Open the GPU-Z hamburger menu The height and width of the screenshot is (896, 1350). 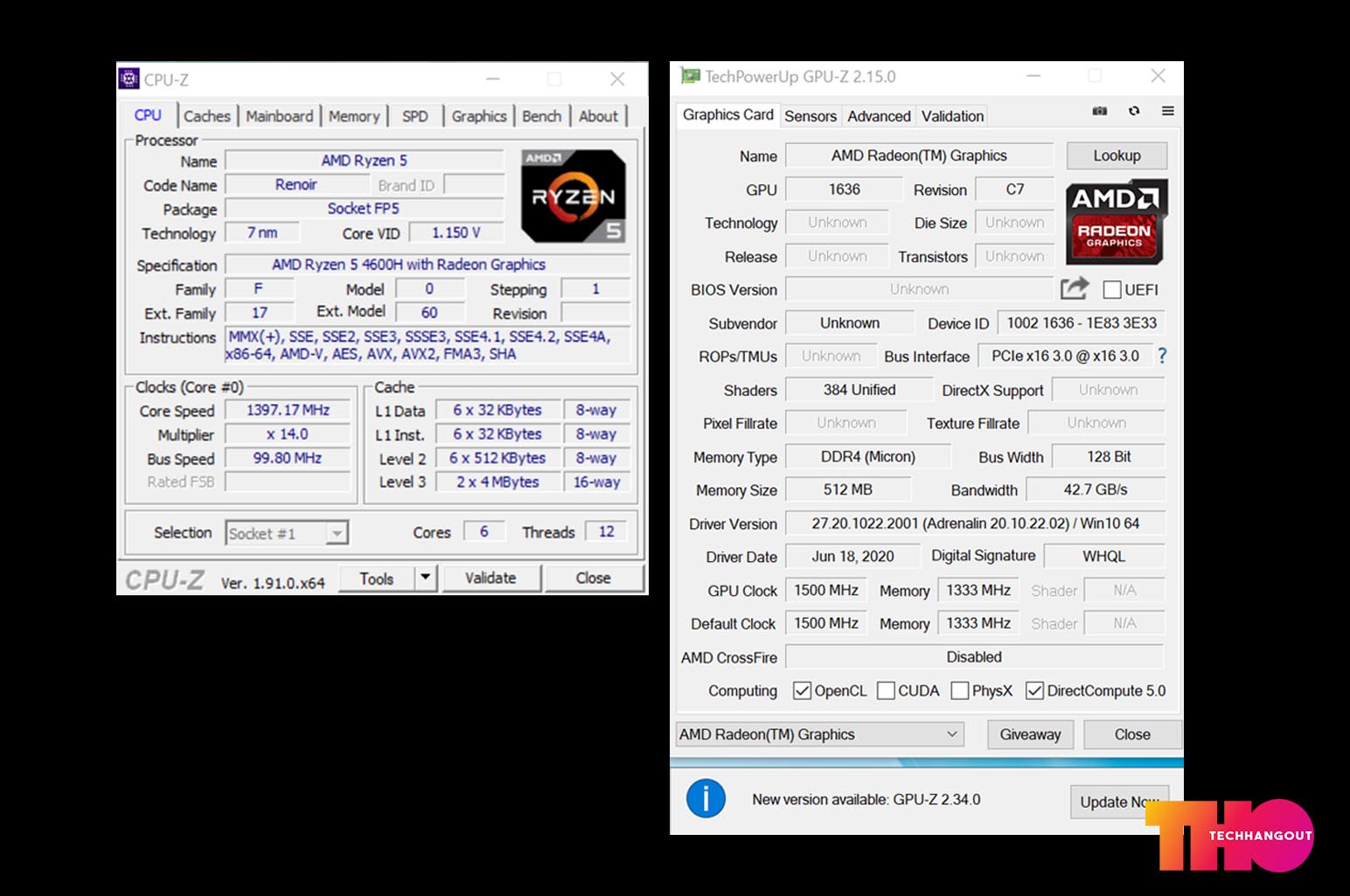pyautogui.click(x=1167, y=111)
